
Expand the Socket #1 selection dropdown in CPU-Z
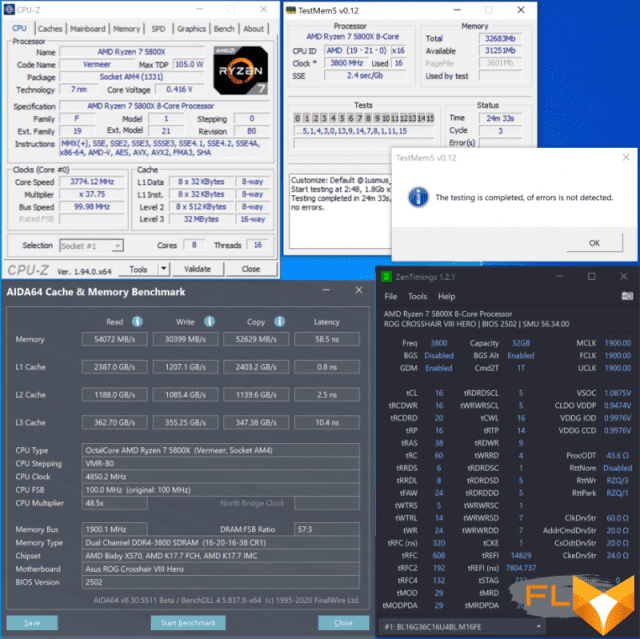118,246
